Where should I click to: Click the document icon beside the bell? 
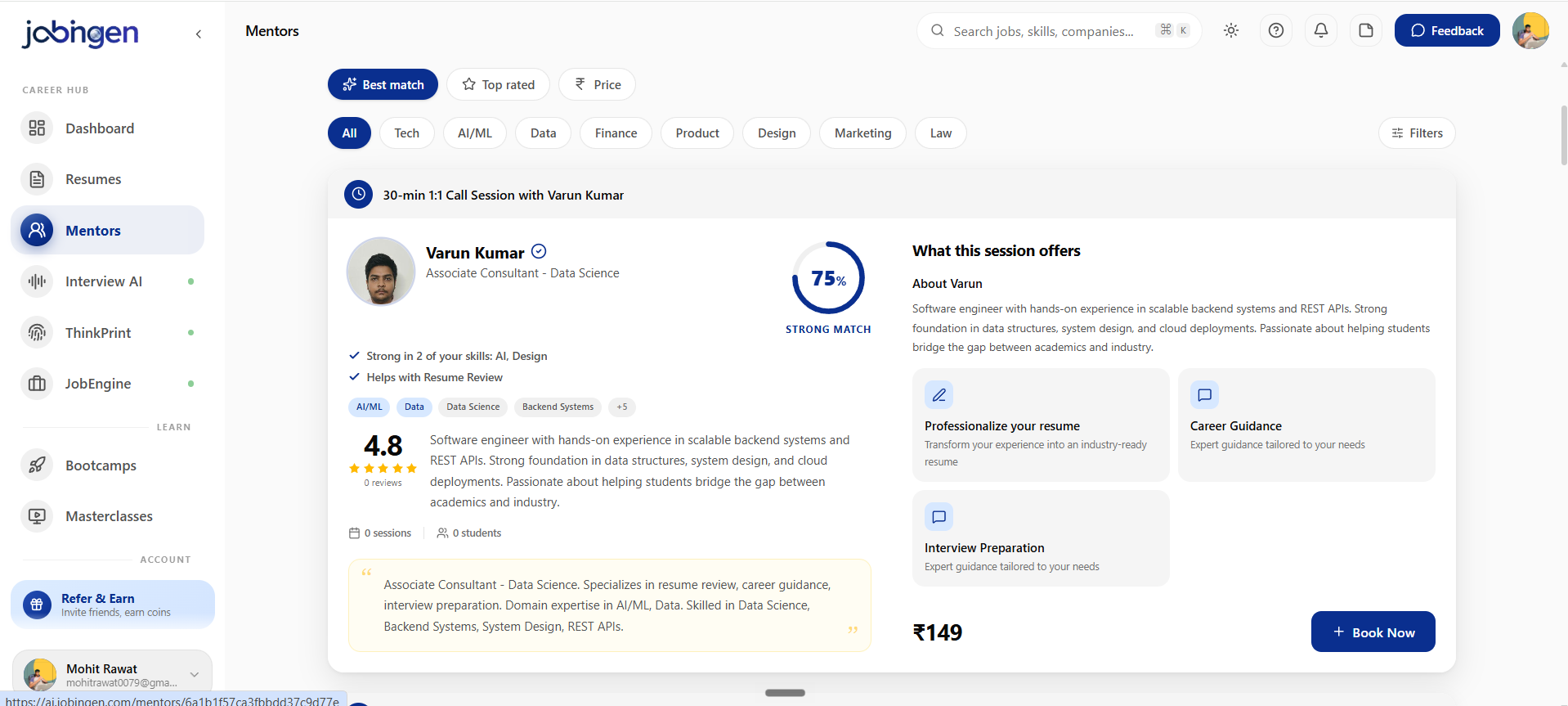pos(1366,30)
